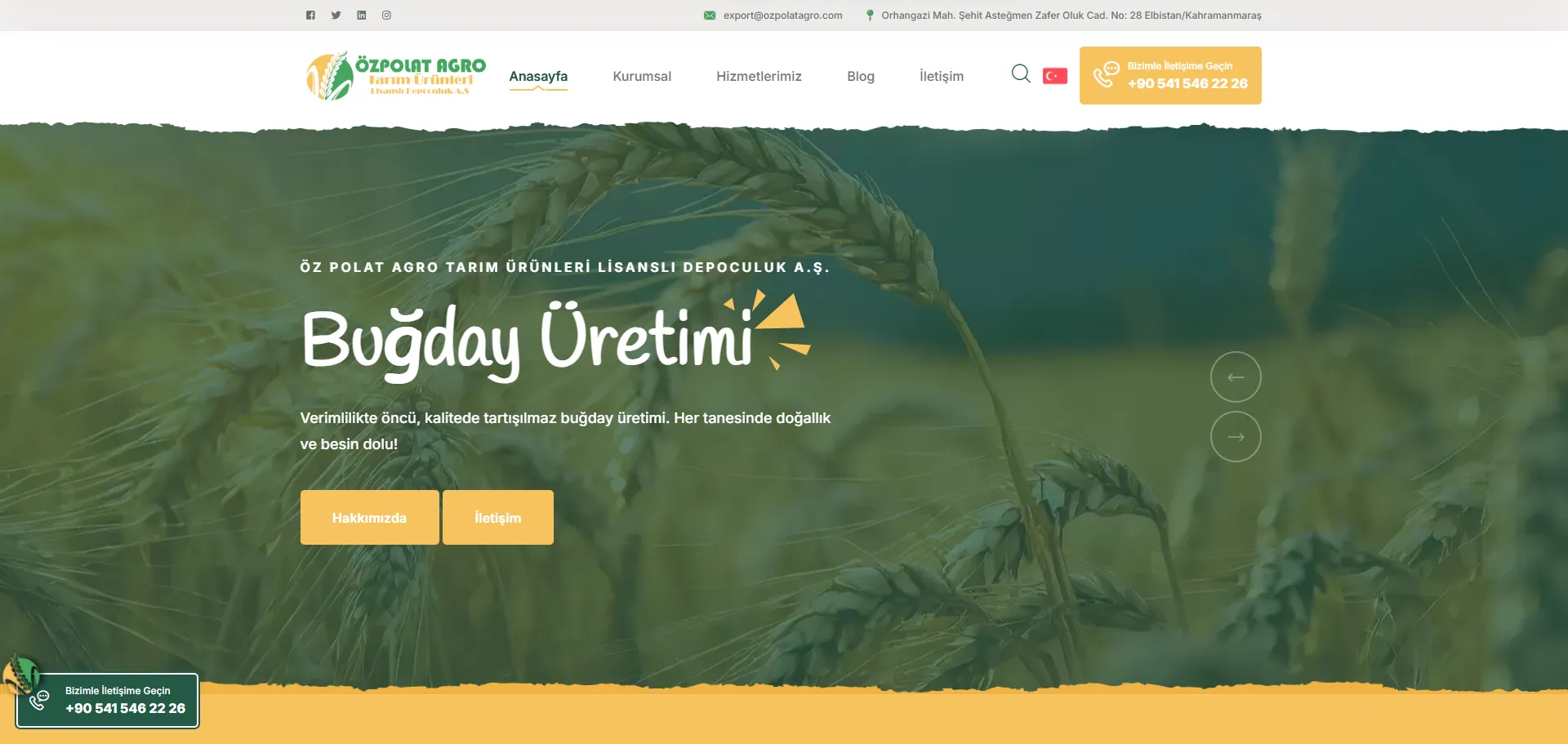The height and width of the screenshot is (744, 1568).
Task: Select the Turkish flag language icon
Action: tap(1055, 76)
